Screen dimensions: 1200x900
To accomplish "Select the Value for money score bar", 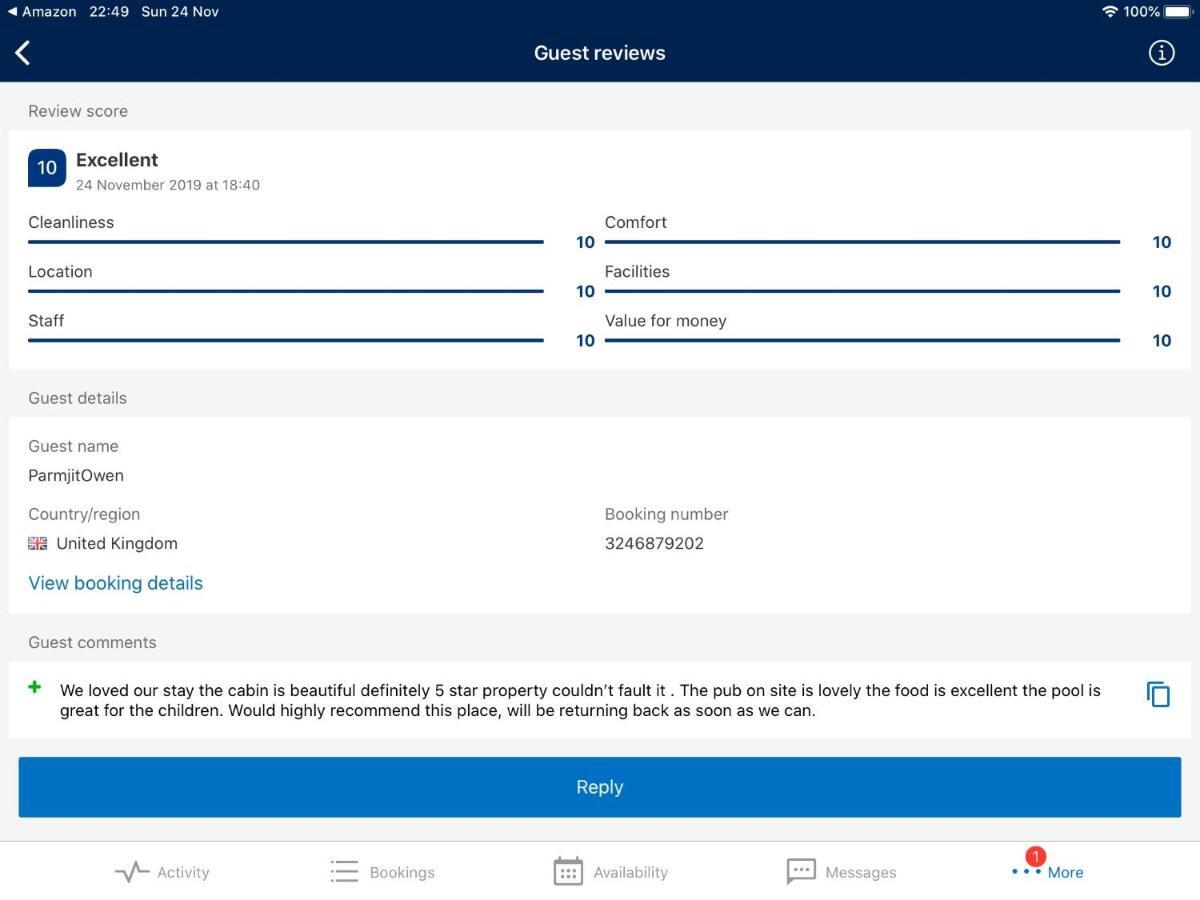I will coord(862,340).
